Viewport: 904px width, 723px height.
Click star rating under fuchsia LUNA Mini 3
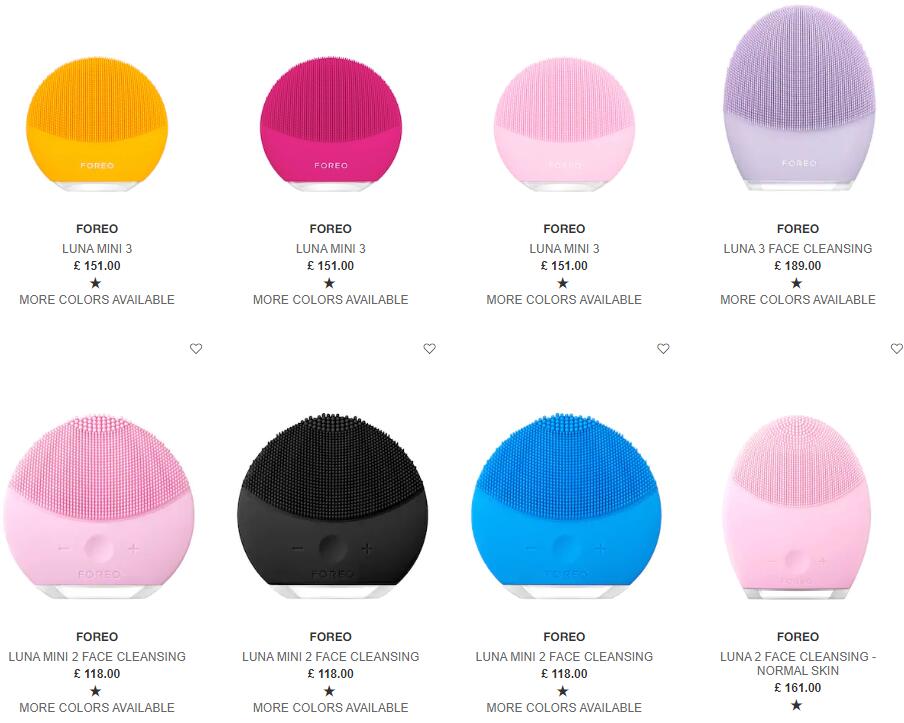tap(329, 283)
